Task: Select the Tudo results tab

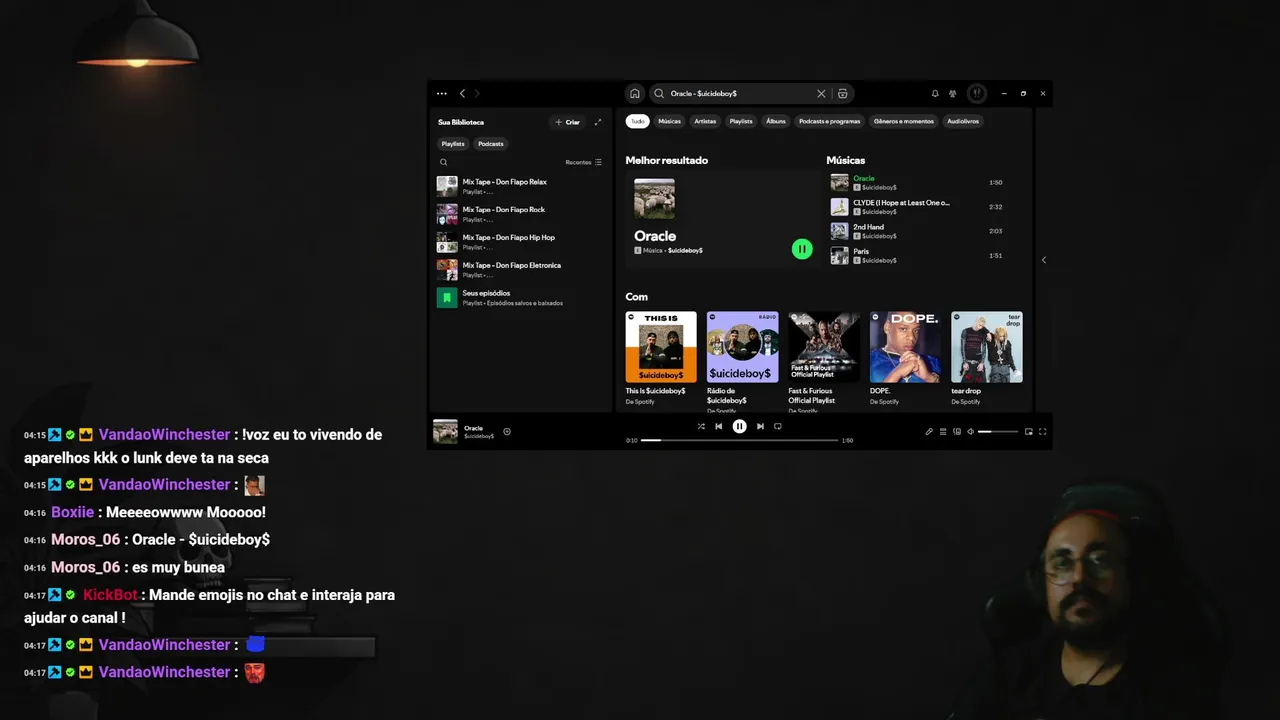Action: (638, 121)
